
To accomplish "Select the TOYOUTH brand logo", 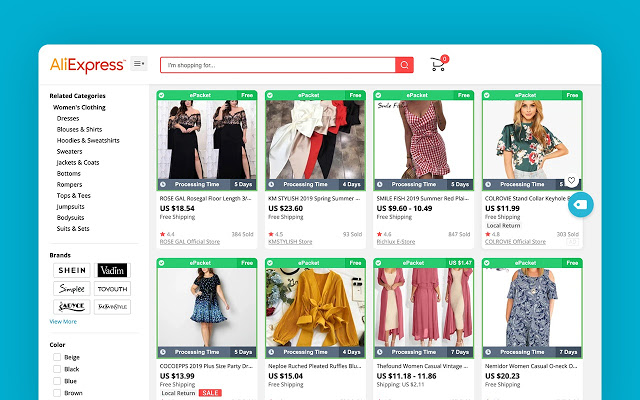I will [x=112, y=288].
